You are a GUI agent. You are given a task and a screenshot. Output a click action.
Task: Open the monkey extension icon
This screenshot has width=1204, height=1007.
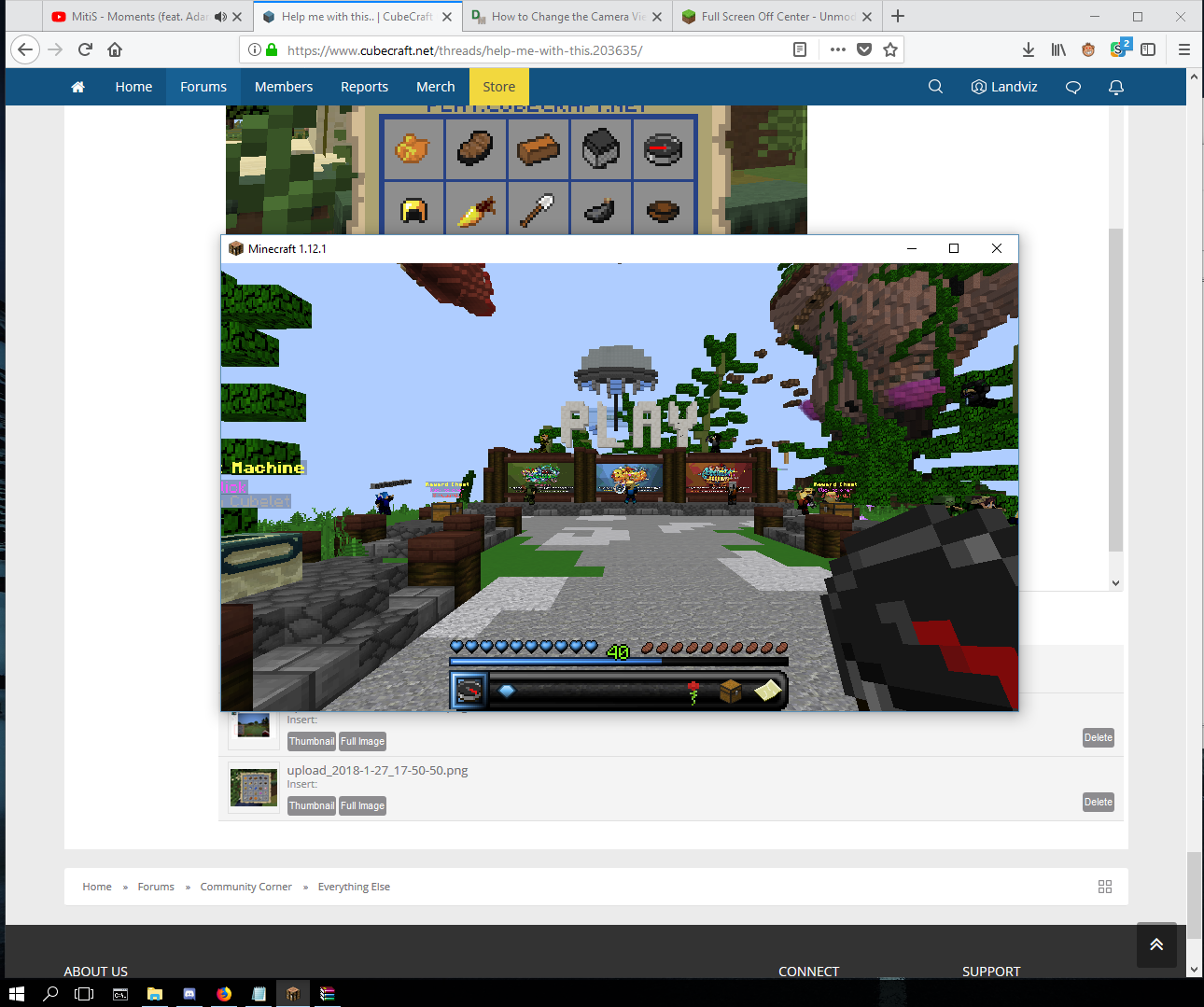pyautogui.click(x=1088, y=49)
